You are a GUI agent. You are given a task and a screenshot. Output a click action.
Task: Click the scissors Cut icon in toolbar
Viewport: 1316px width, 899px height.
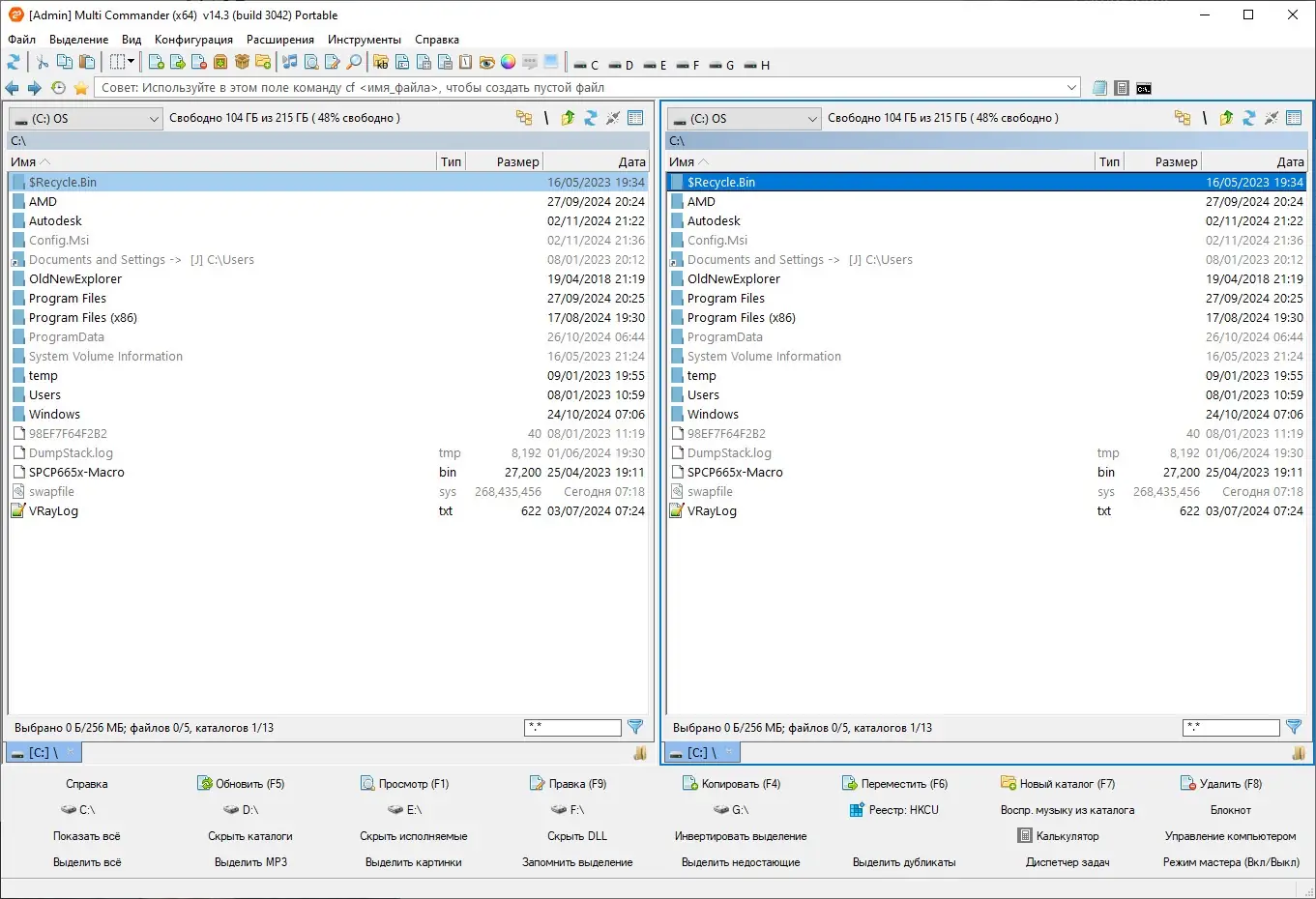point(42,62)
